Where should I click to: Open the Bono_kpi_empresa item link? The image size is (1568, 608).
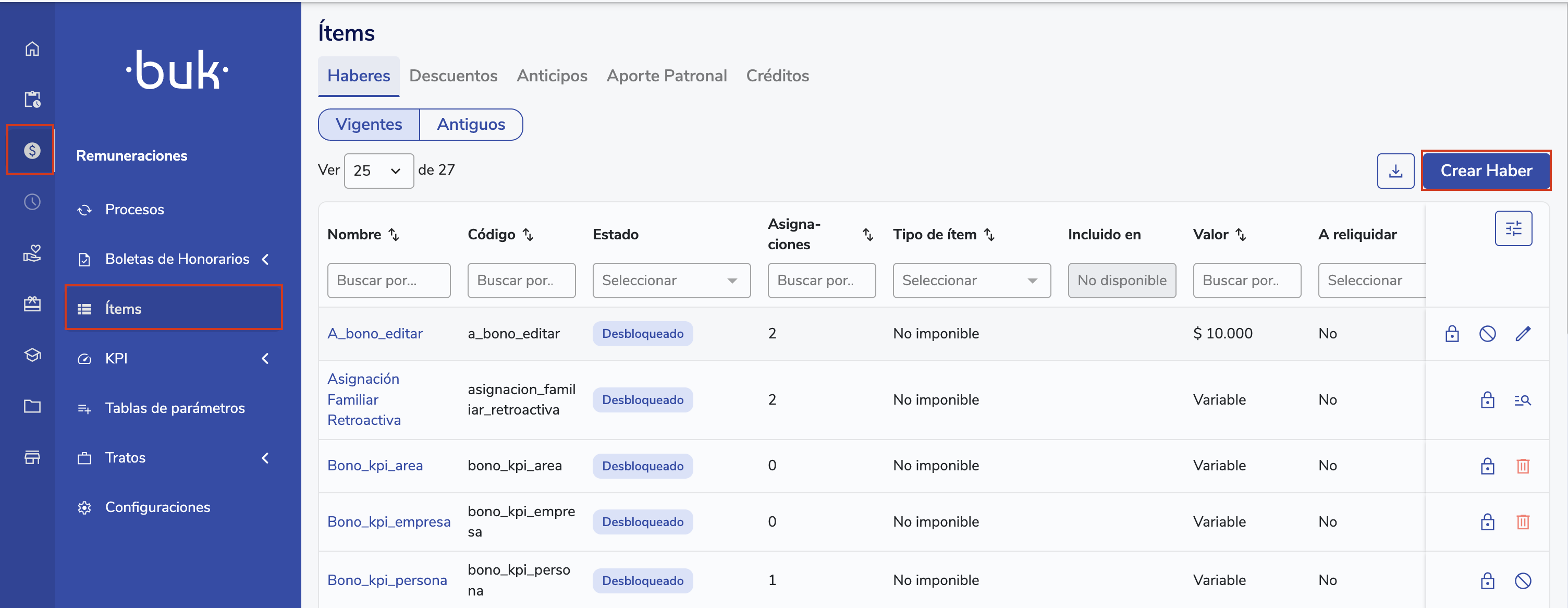tap(388, 522)
